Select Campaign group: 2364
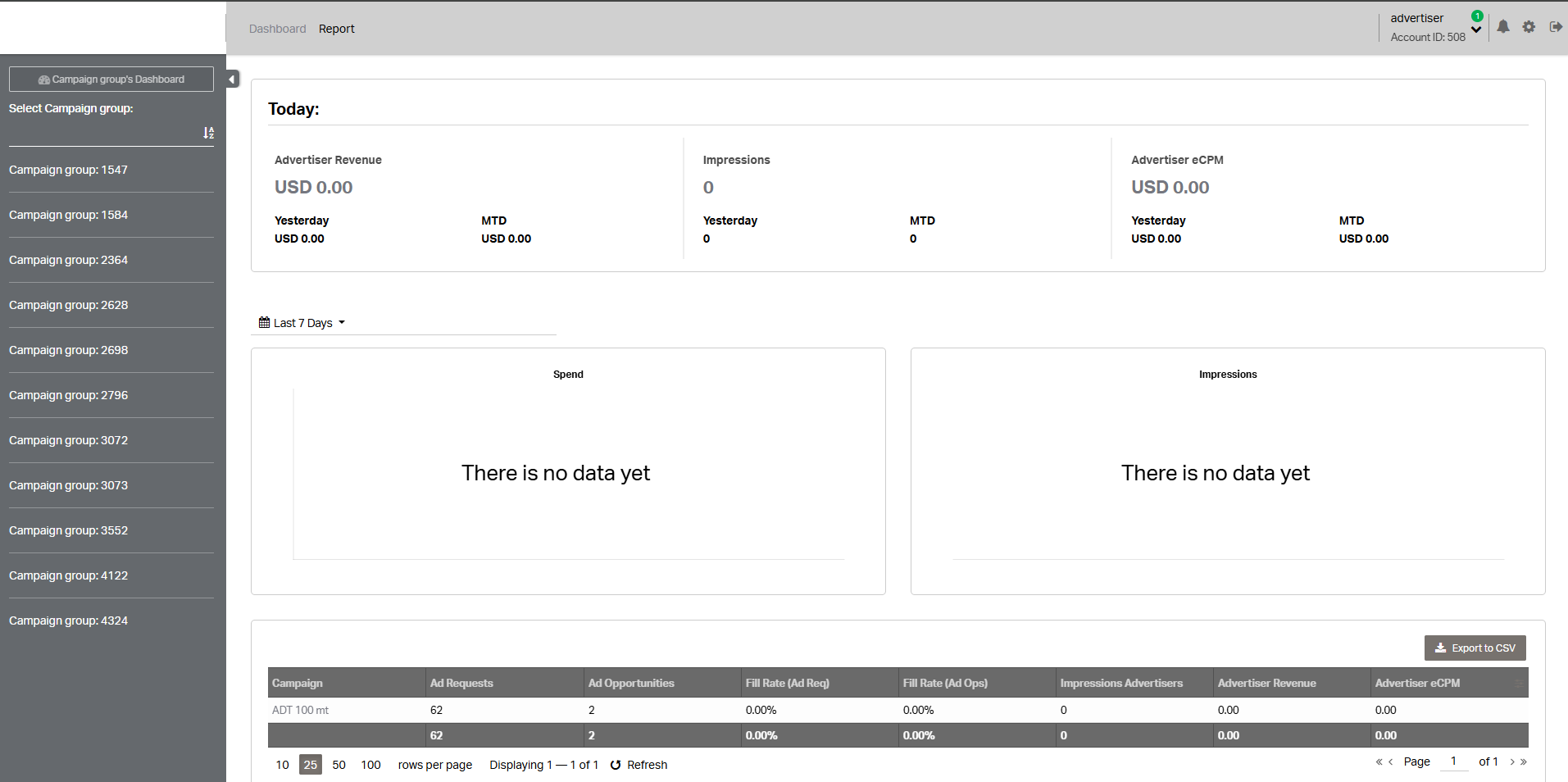1568x782 pixels. pyautogui.click(x=68, y=260)
